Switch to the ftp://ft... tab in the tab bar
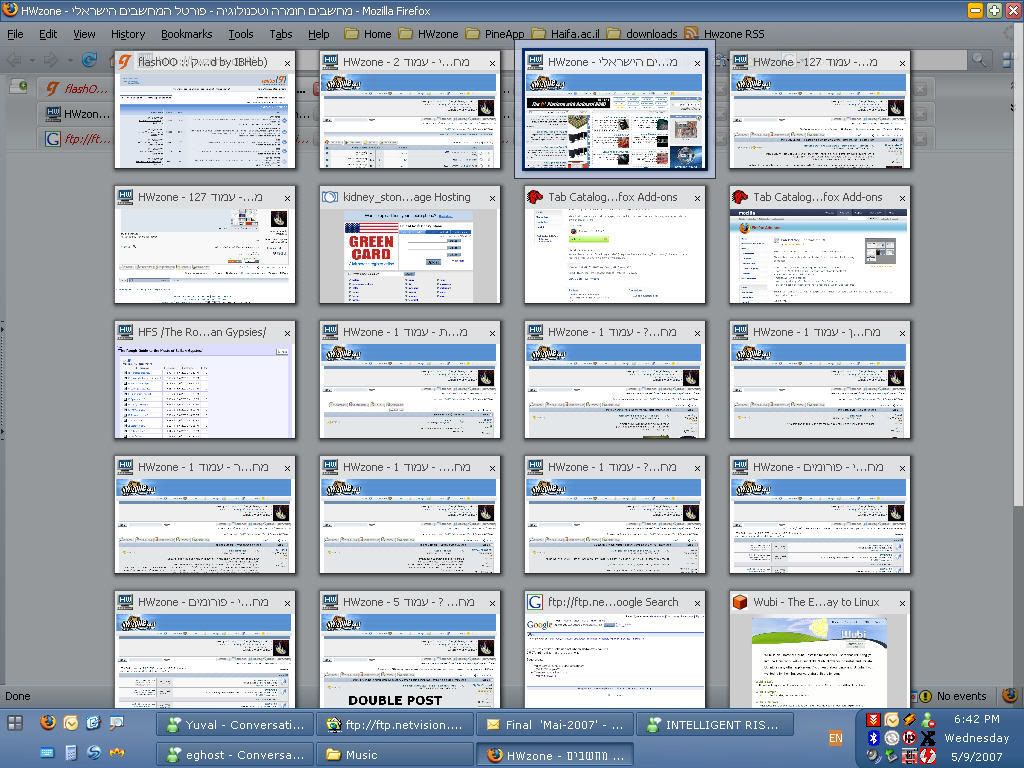The width and height of the screenshot is (1024, 768). (x=77, y=138)
